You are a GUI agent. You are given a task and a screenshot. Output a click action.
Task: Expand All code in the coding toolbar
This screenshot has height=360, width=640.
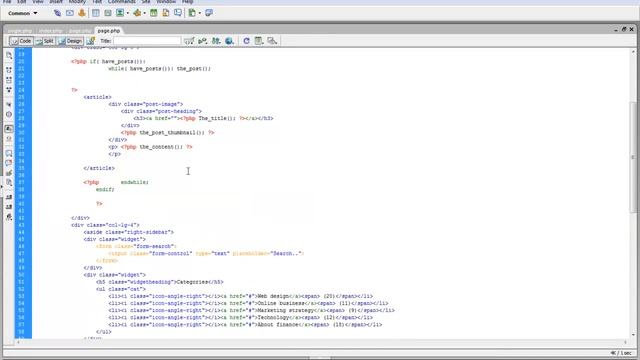pyautogui.click(x=9, y=89)
